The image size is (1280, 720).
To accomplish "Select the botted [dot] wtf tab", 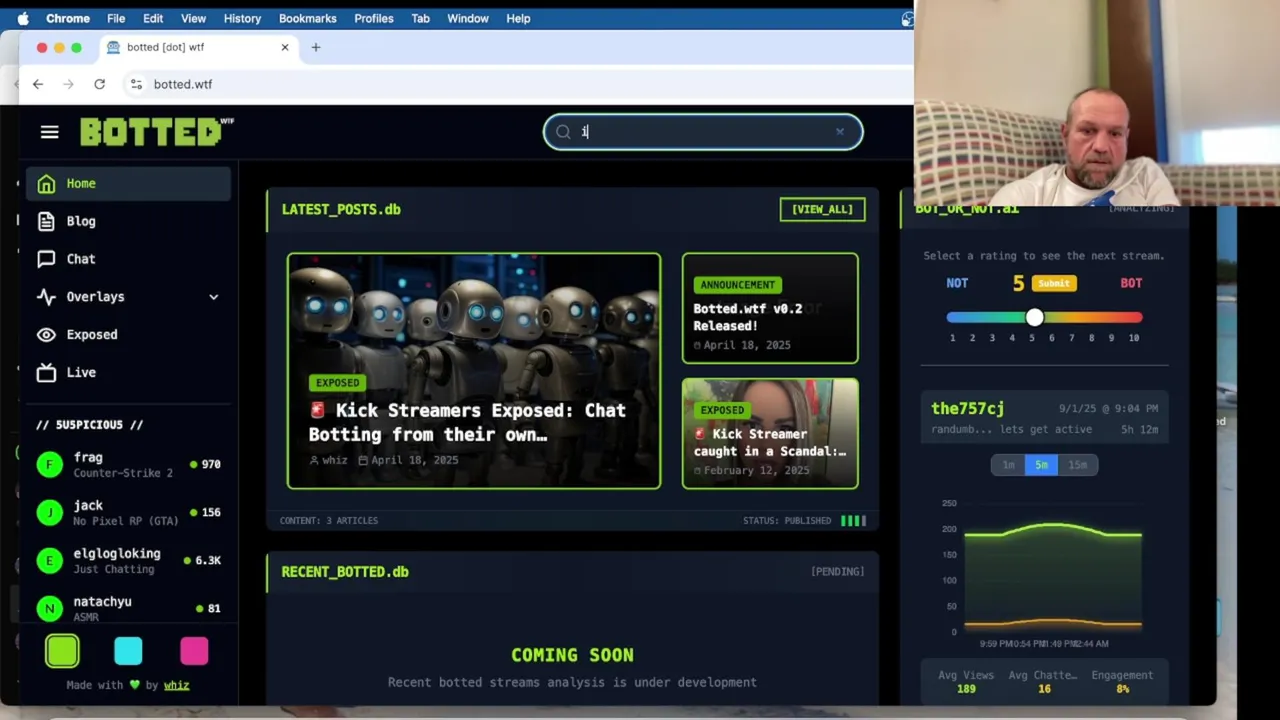I will click(x=197, y=47).
